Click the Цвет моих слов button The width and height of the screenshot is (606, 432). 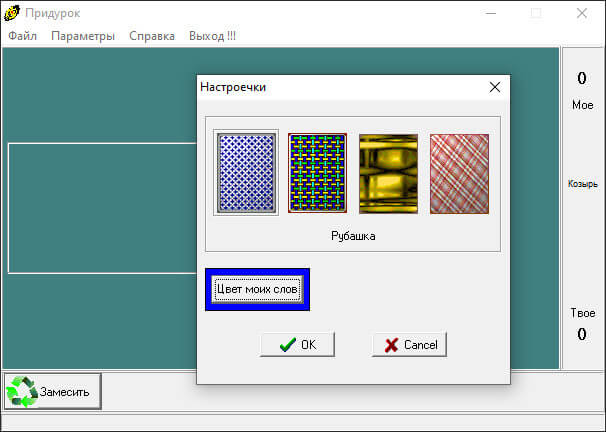257,289
